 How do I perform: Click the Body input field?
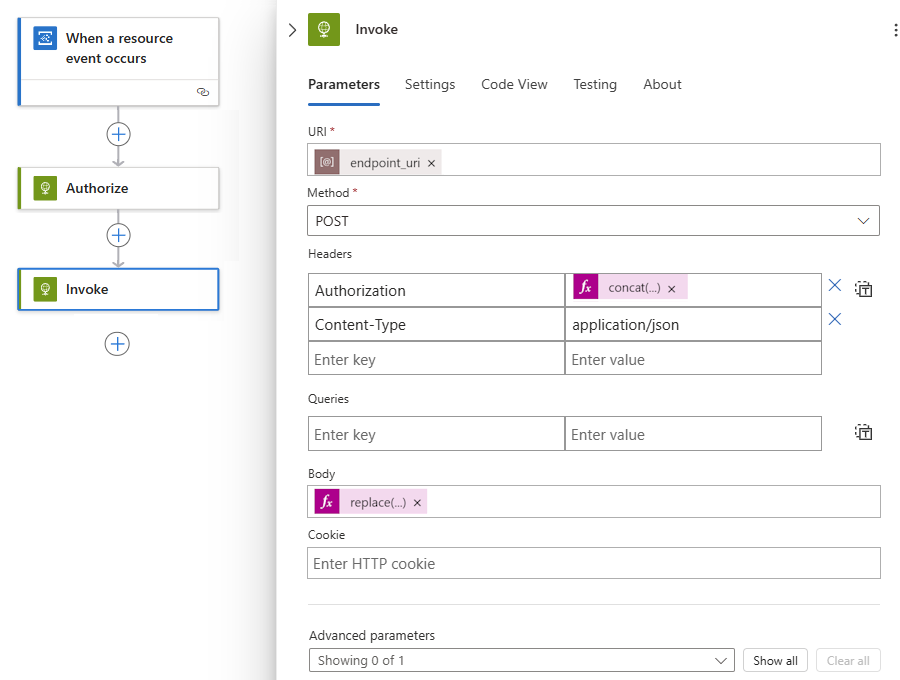coord(593,502)
